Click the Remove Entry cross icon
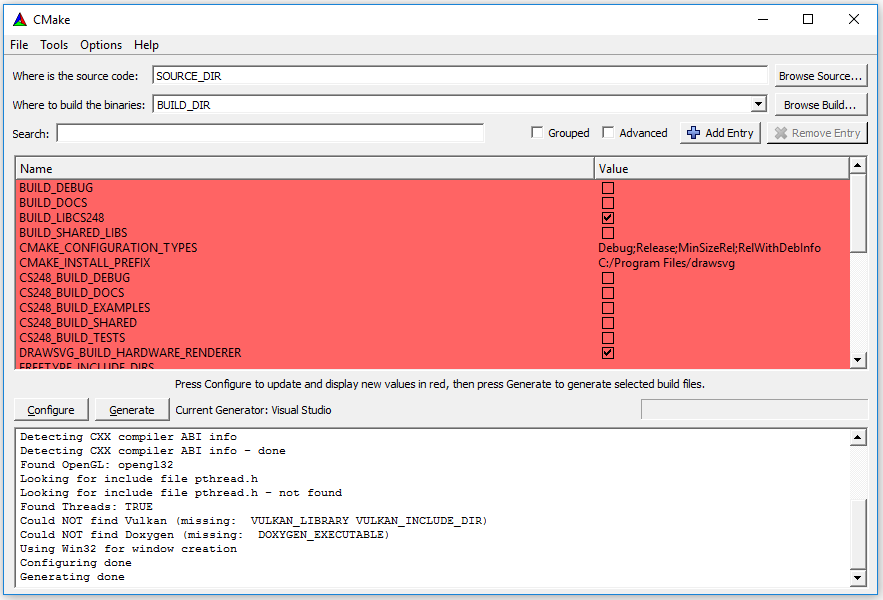This screenshot has height=600, width=883. pos(781,133)
